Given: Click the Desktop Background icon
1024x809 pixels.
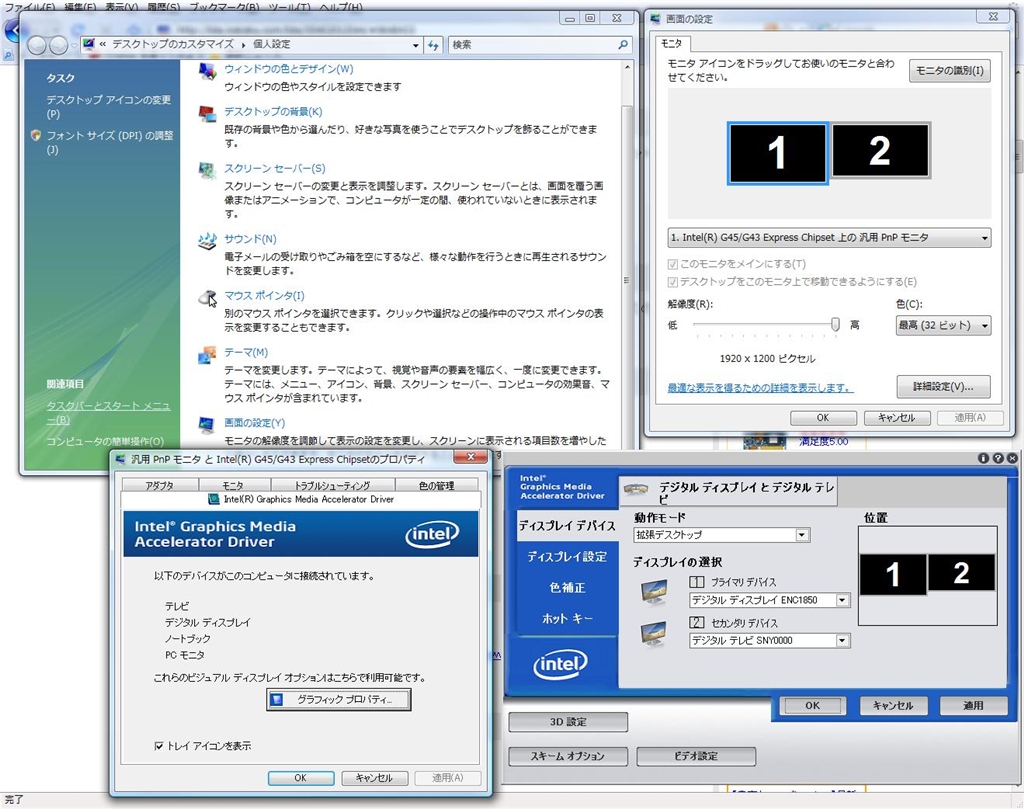Looking at the screenshot, I should pos(207,114).
